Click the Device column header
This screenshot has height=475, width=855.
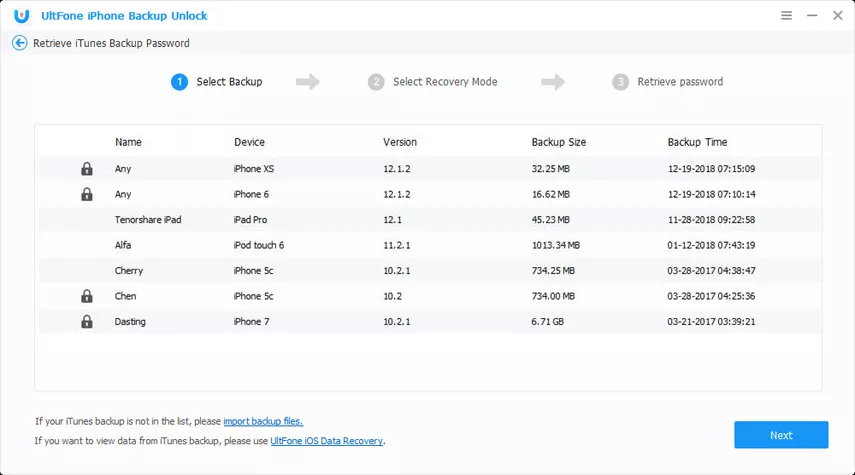click(x=249, y=142)
